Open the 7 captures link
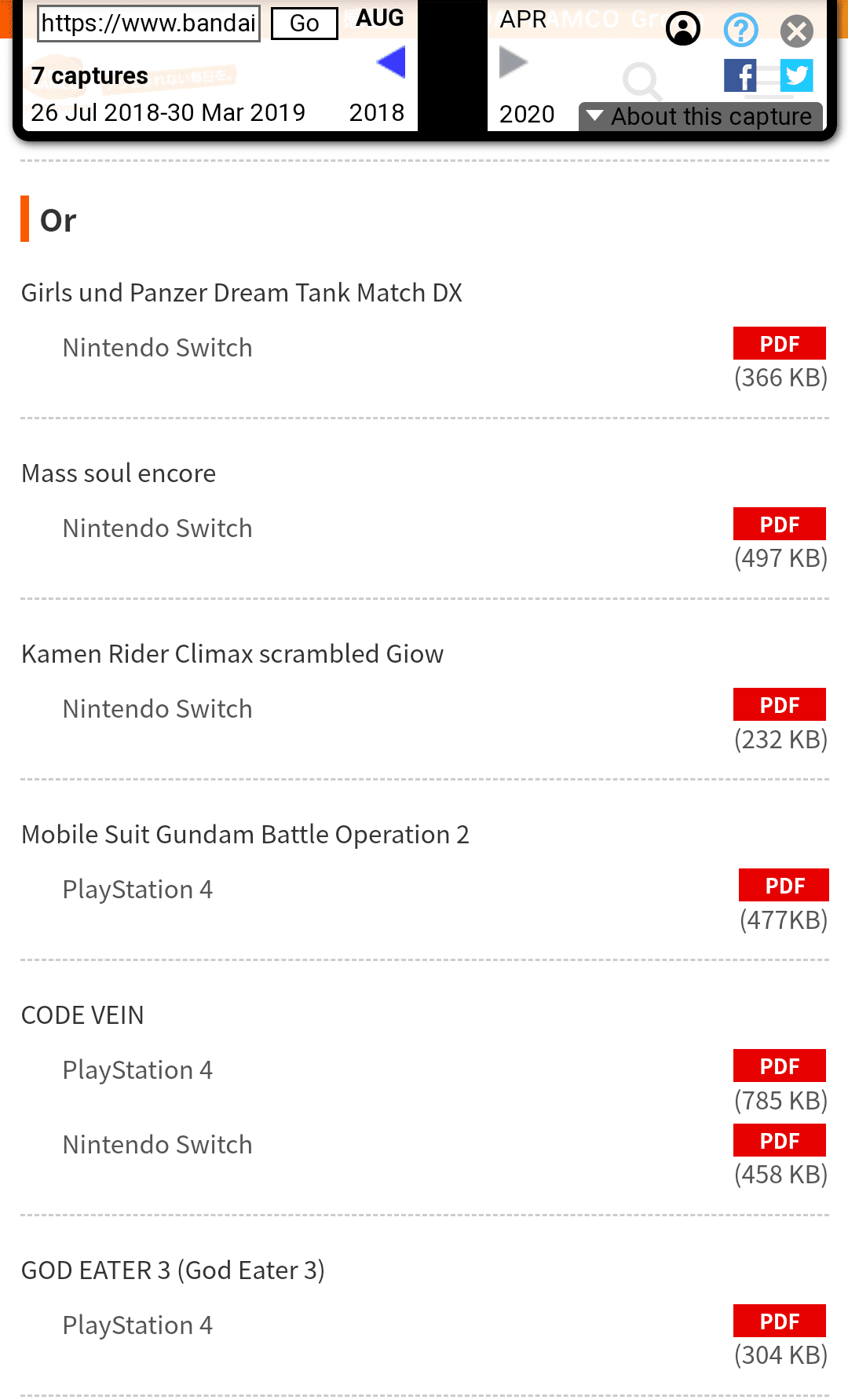Screen dimensions: 848x1400 (90, 76)
